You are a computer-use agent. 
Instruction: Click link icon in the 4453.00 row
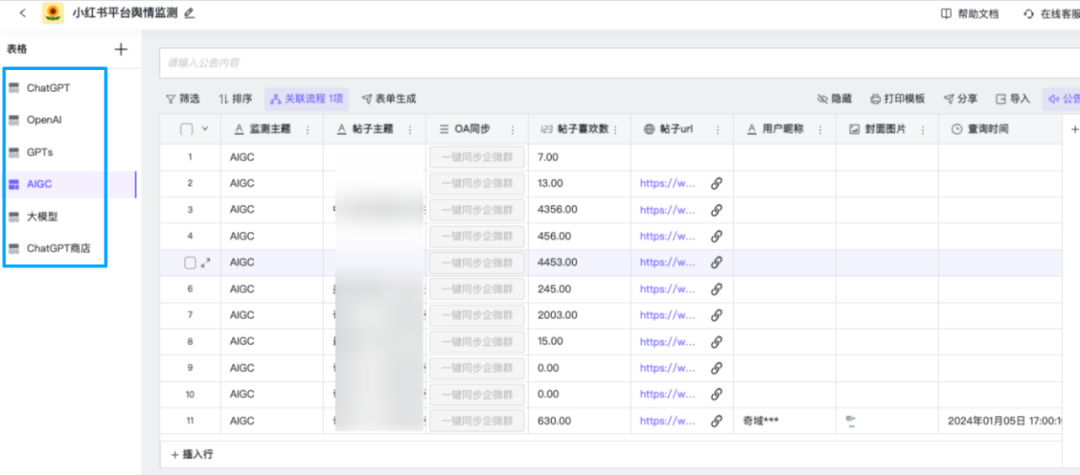[x=716, y=262]
